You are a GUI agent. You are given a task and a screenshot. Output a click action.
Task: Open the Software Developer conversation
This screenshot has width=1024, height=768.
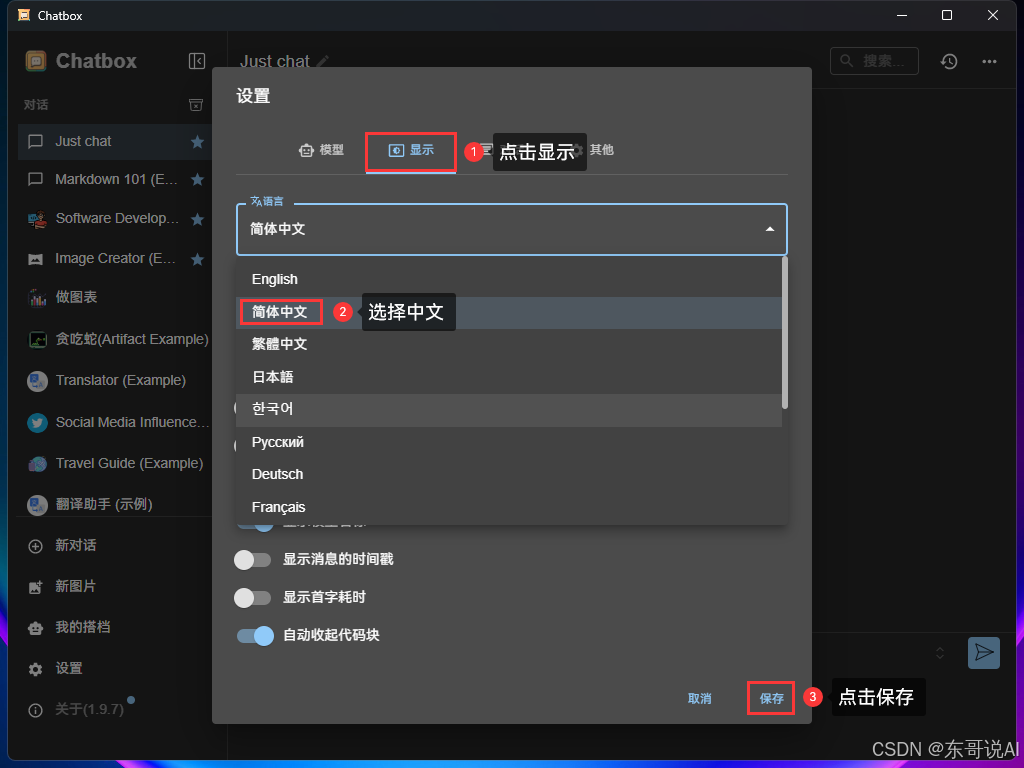tap(115, 219)
